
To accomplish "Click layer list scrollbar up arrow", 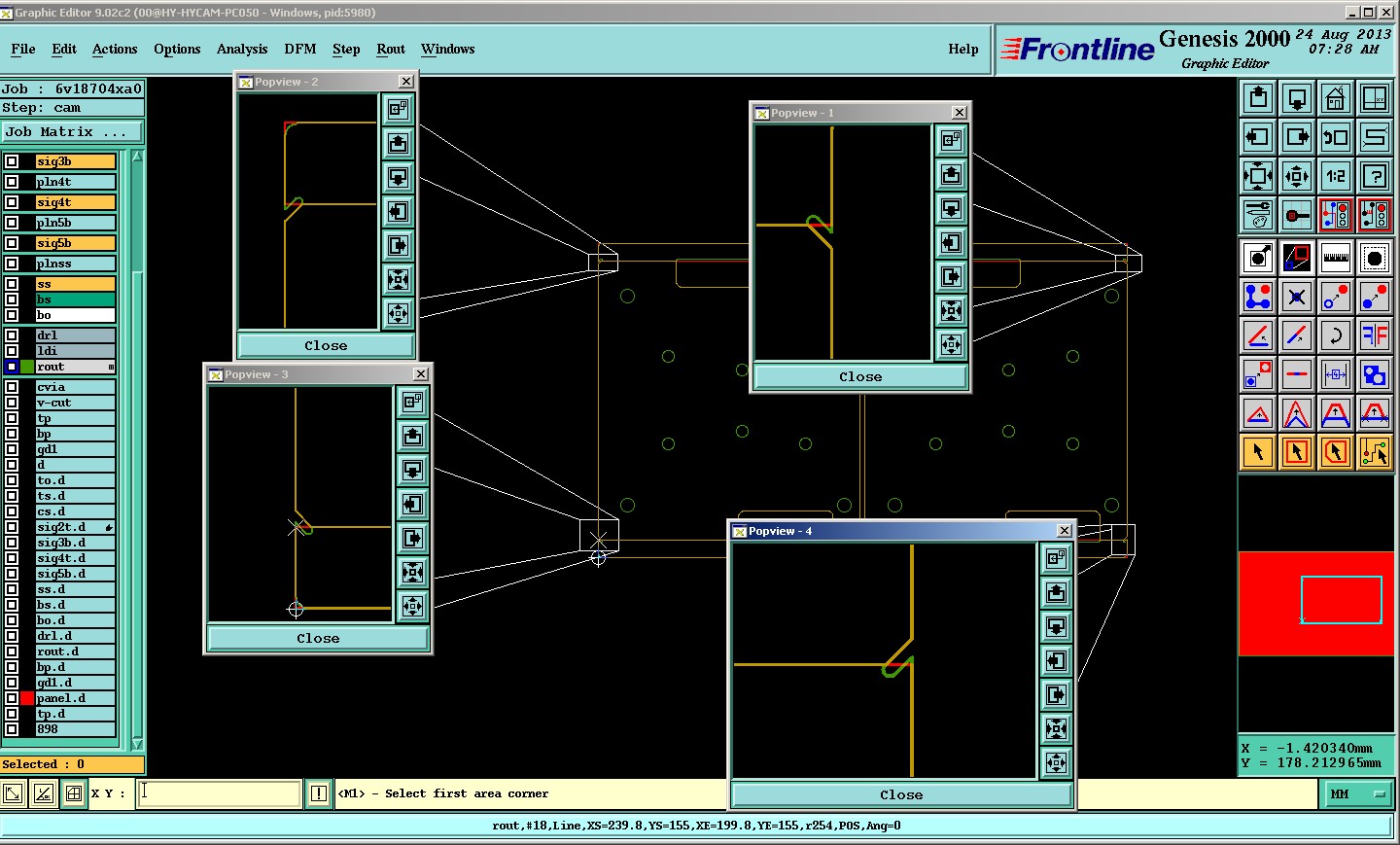I will click(x=137, y=156).
